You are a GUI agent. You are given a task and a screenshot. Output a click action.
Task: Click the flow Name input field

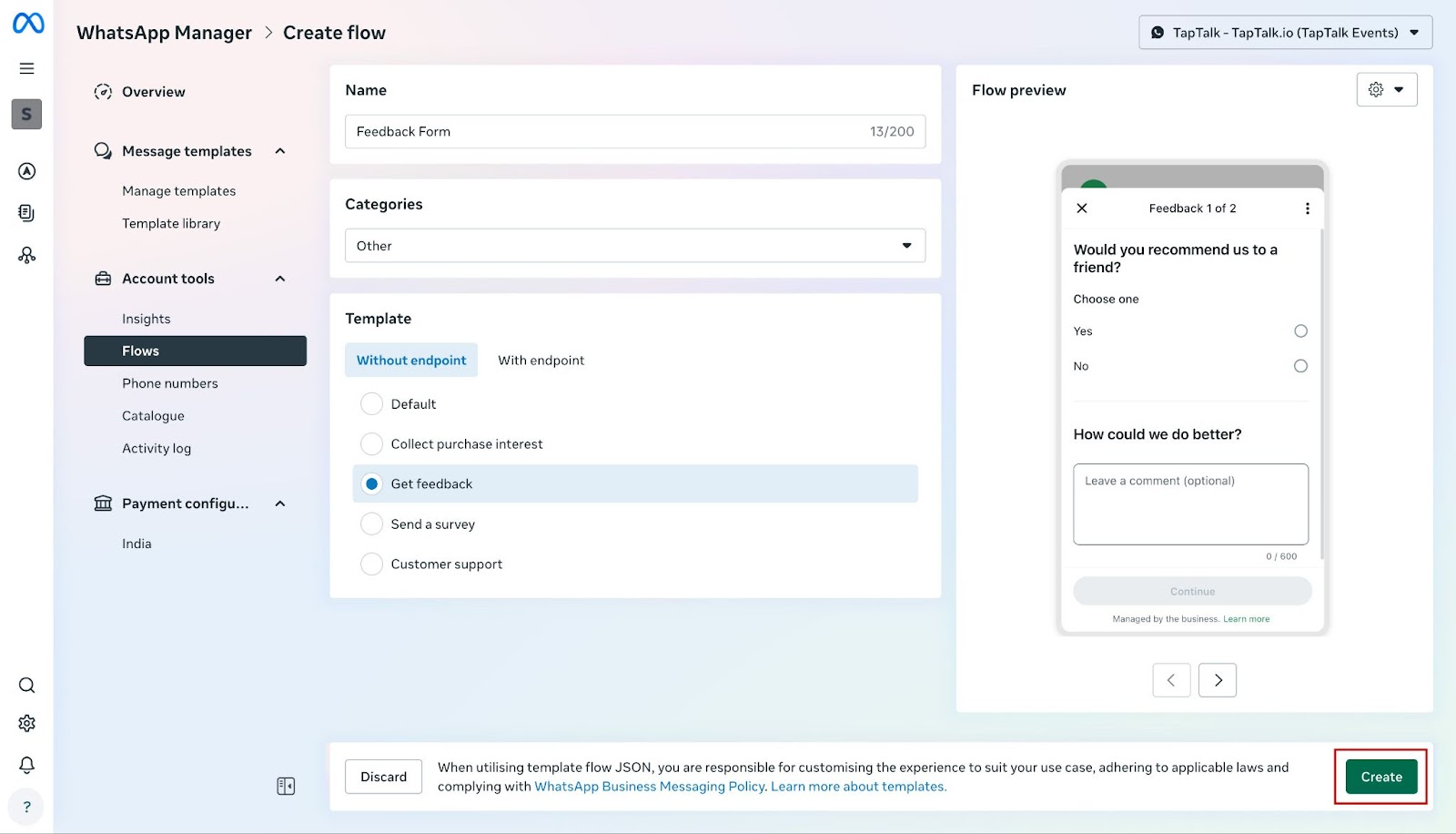635,131
